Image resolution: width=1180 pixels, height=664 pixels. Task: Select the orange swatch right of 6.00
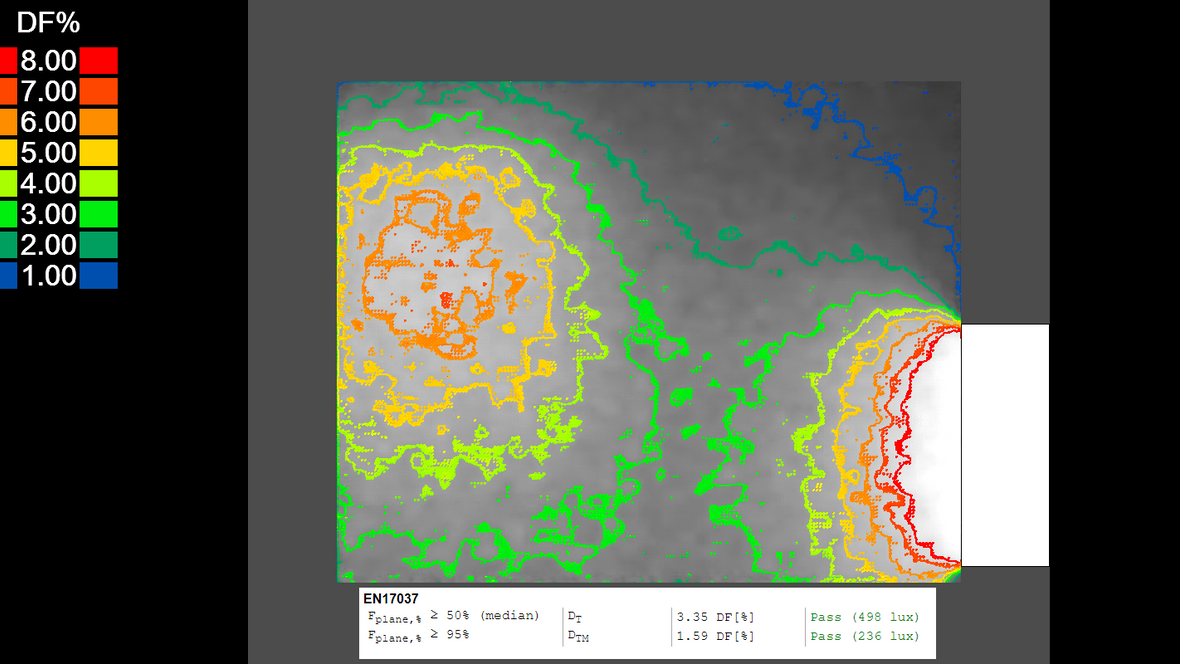coord(98,122)
